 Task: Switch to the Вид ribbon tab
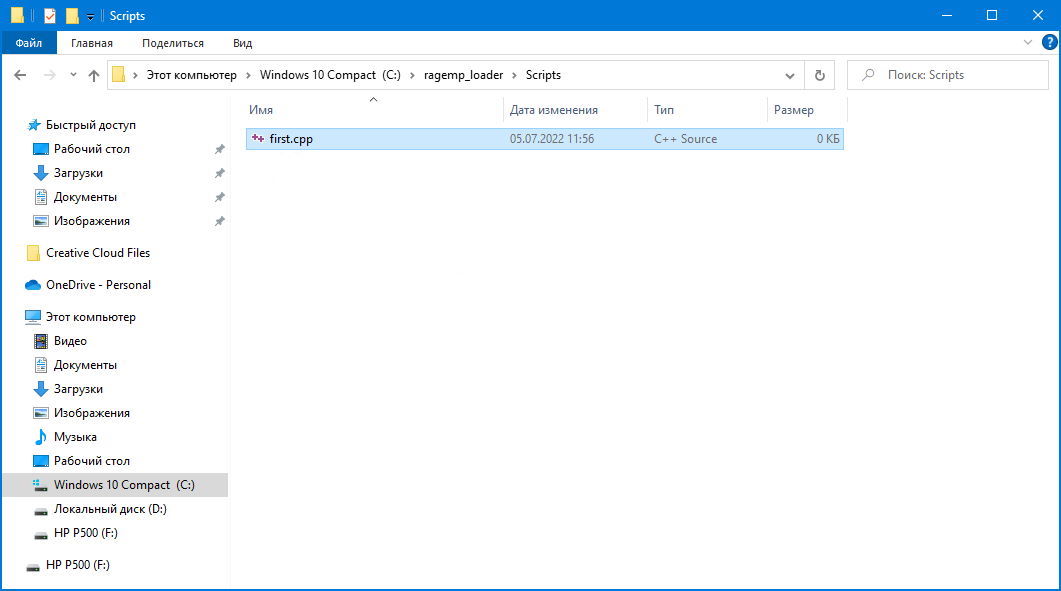click(242, 43)
